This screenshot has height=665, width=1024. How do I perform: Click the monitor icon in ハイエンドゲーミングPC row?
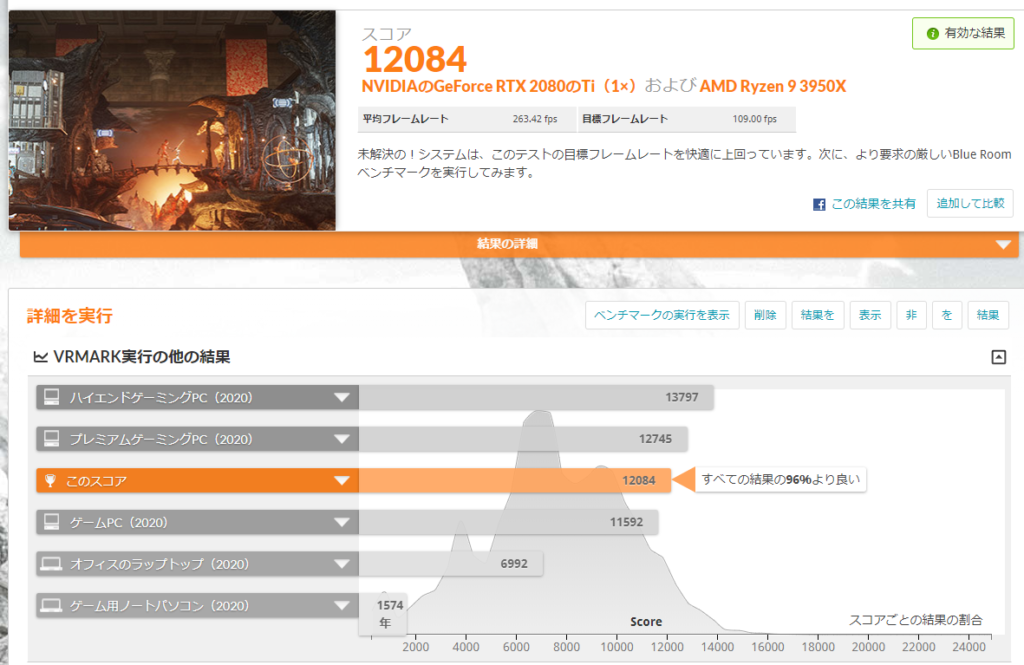pos(52,397)
